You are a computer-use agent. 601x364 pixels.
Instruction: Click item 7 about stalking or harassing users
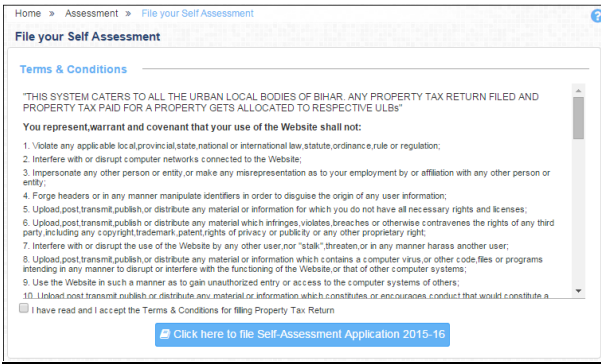pyautogui.click(x=266, y=246)
